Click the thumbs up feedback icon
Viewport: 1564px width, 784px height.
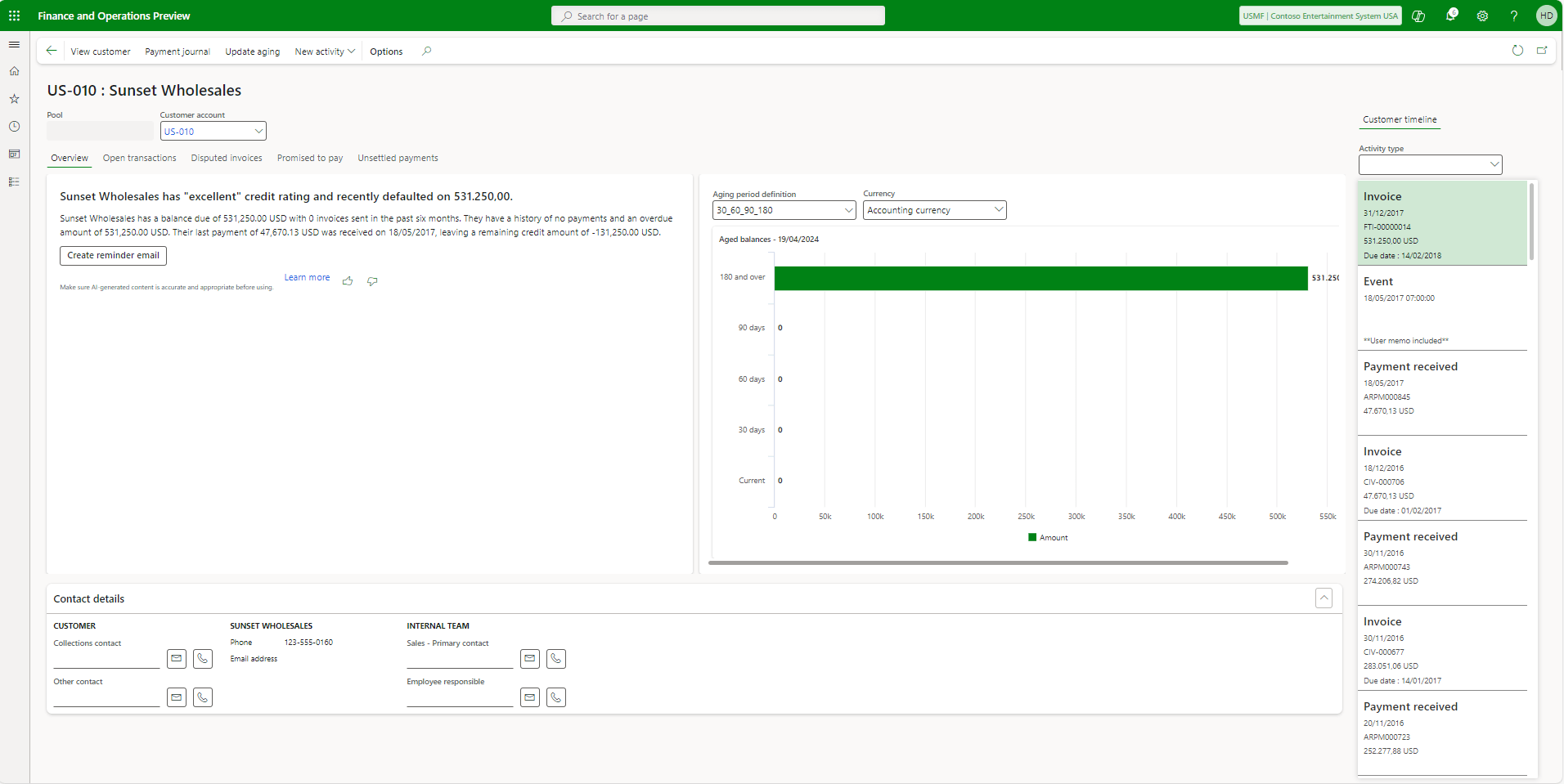click(x=348, y=281)
